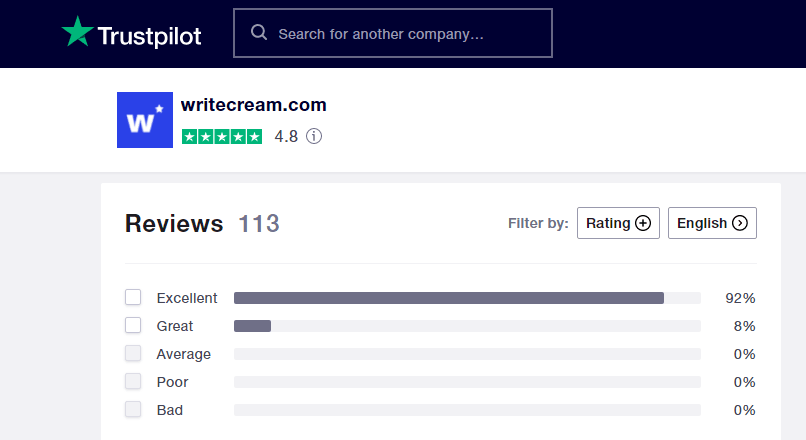This screenshot has width=806, height=440.
Task: Click the TrustScore info icon beside 4.8
Action: pyautogui.click(x=314, y=136)
